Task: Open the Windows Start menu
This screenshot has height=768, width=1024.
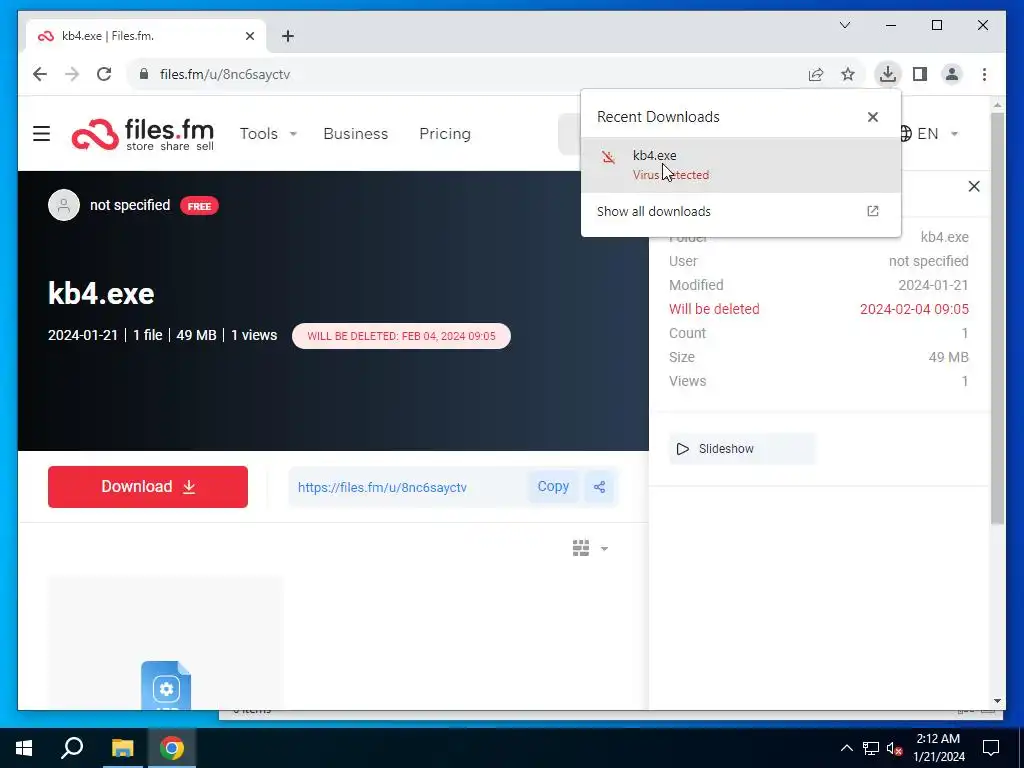Action: pyautogui.click(x=24, y=748)
